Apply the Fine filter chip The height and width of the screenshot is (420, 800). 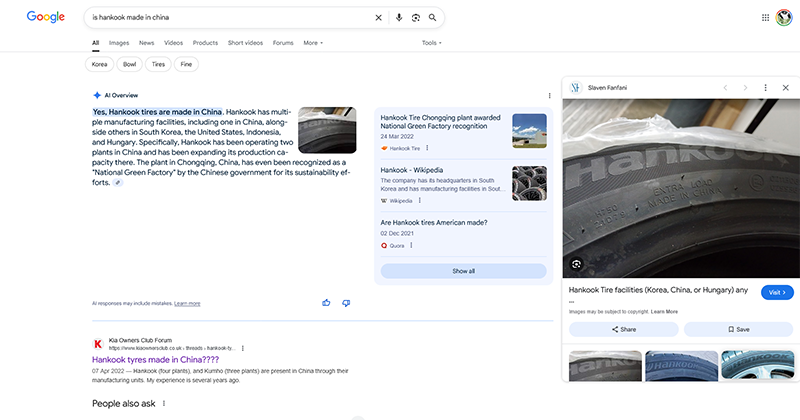(186, 64)
